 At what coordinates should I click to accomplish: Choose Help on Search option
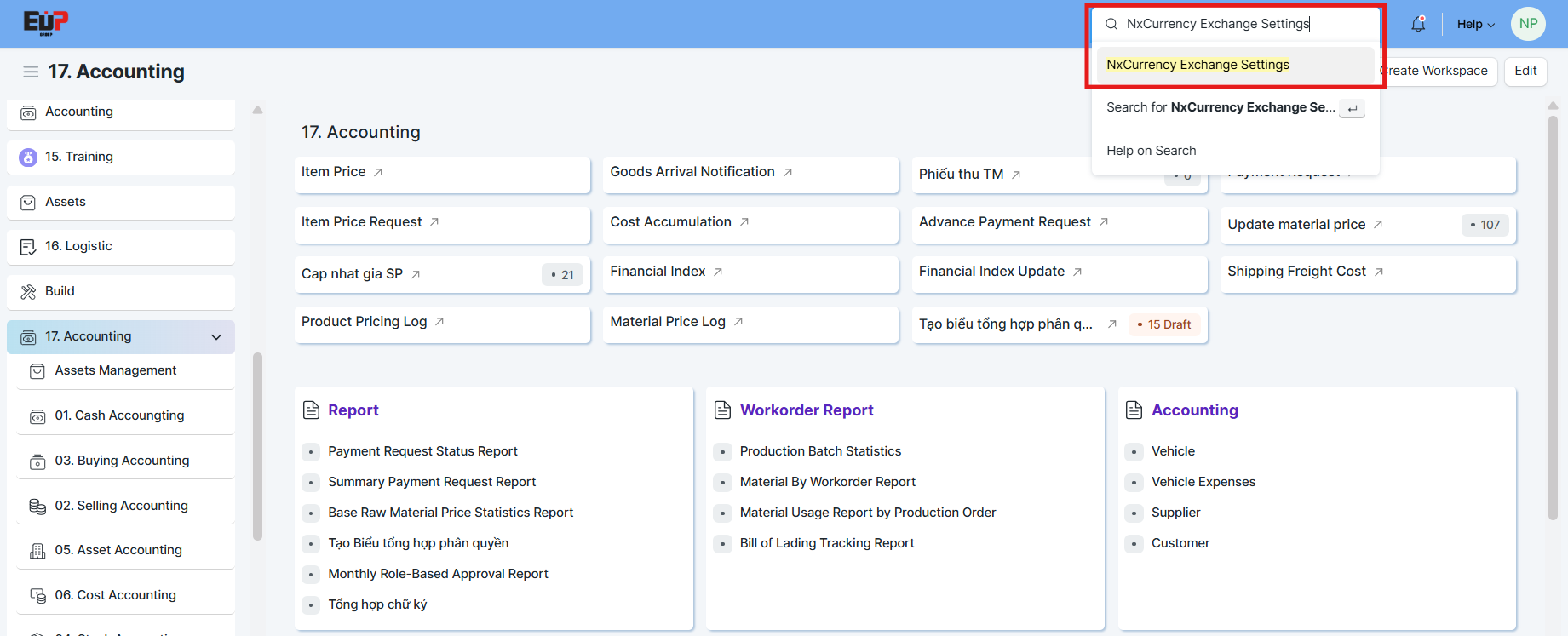1151,151
